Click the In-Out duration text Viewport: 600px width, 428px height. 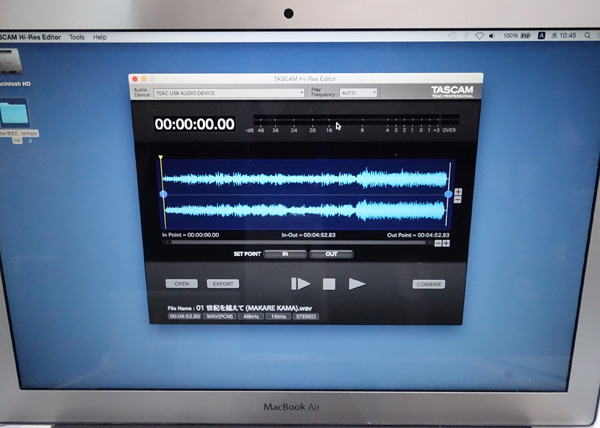(x=308, y=235)
